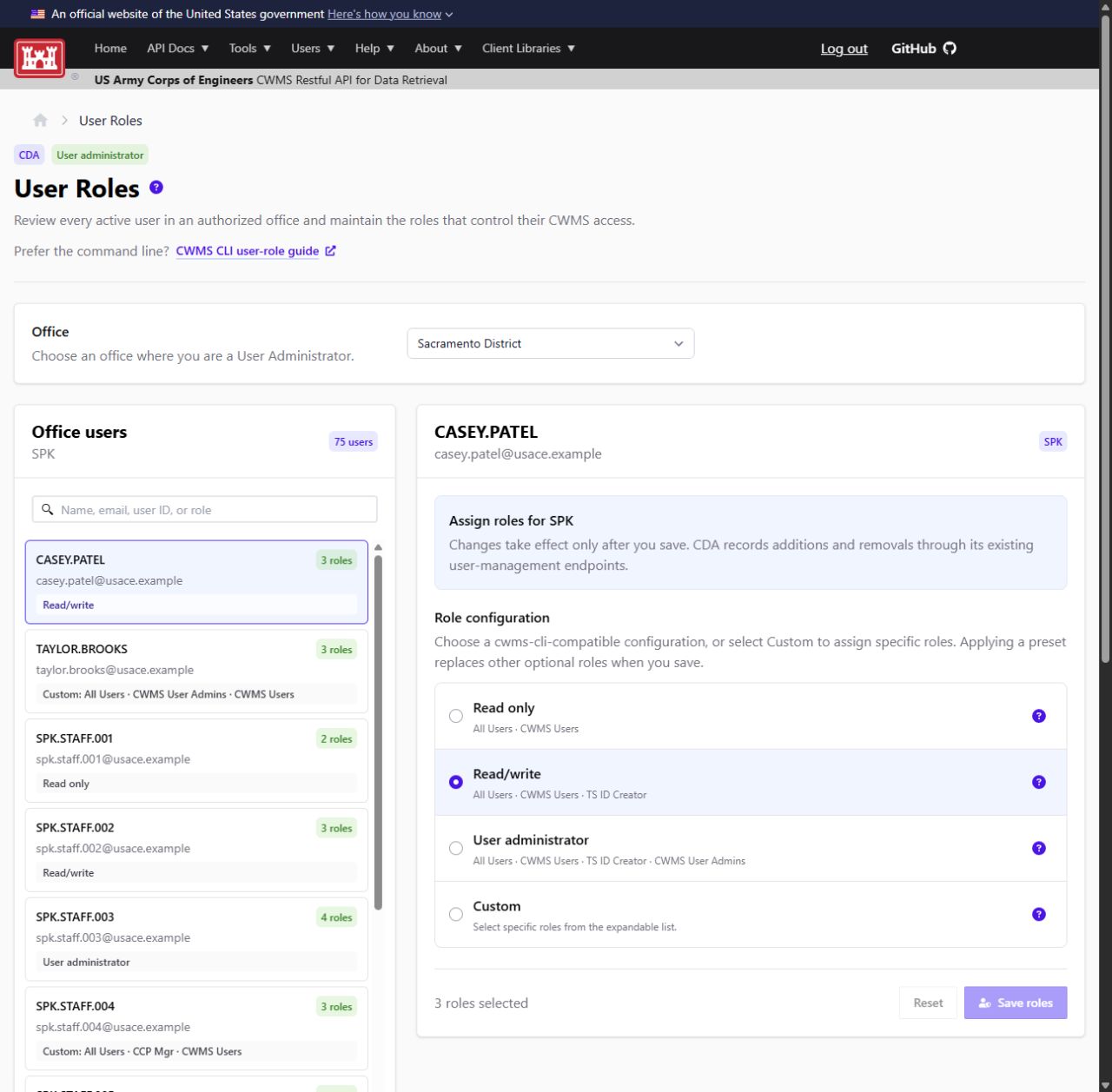This screenshot has height=1092, width=1112.
Task: Expand the About menu
Action: pyautogui.click(x=438, y=49)
